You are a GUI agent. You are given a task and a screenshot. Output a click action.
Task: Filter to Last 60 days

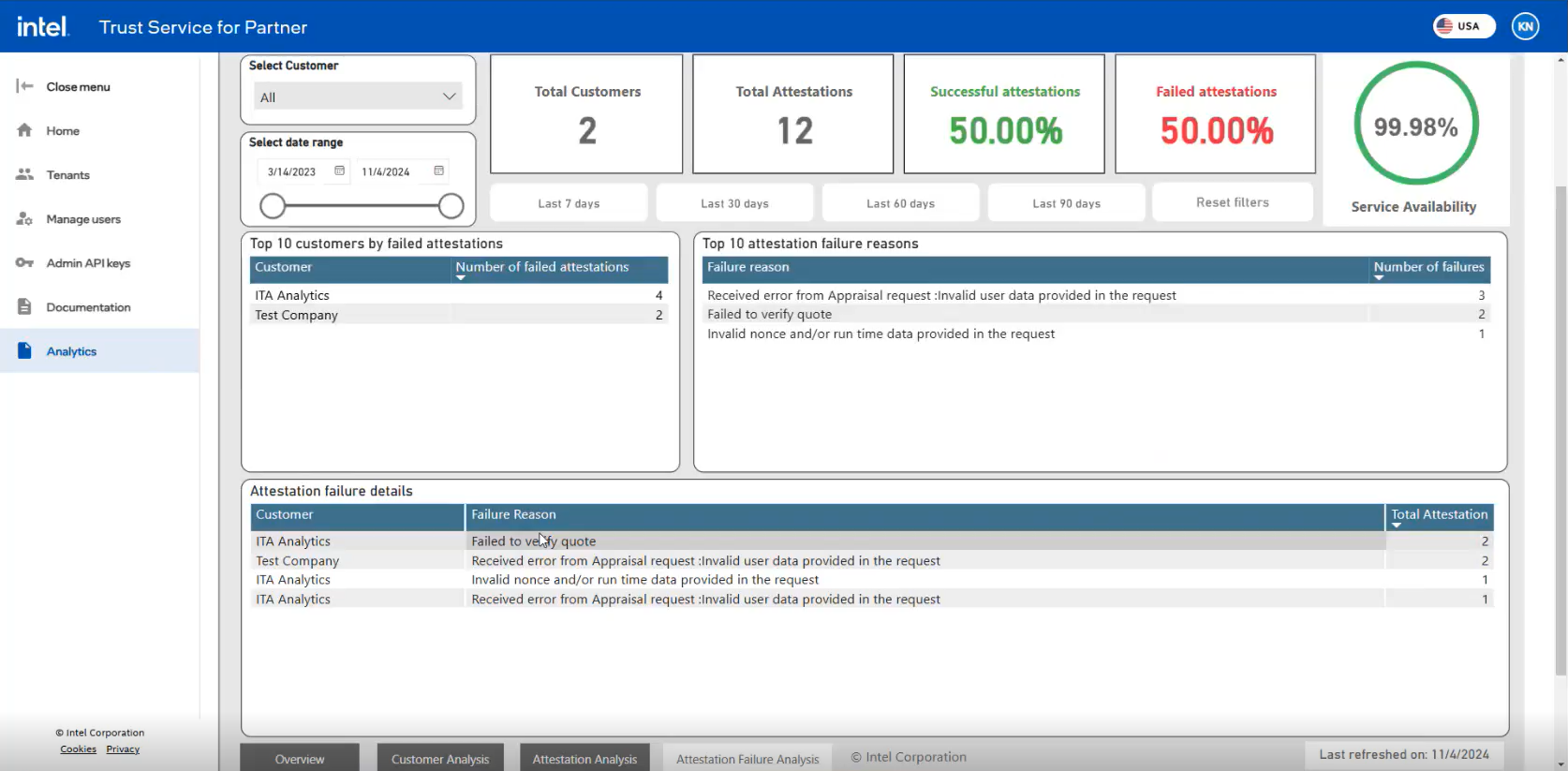pyautogui.click(x=900, y=202)
